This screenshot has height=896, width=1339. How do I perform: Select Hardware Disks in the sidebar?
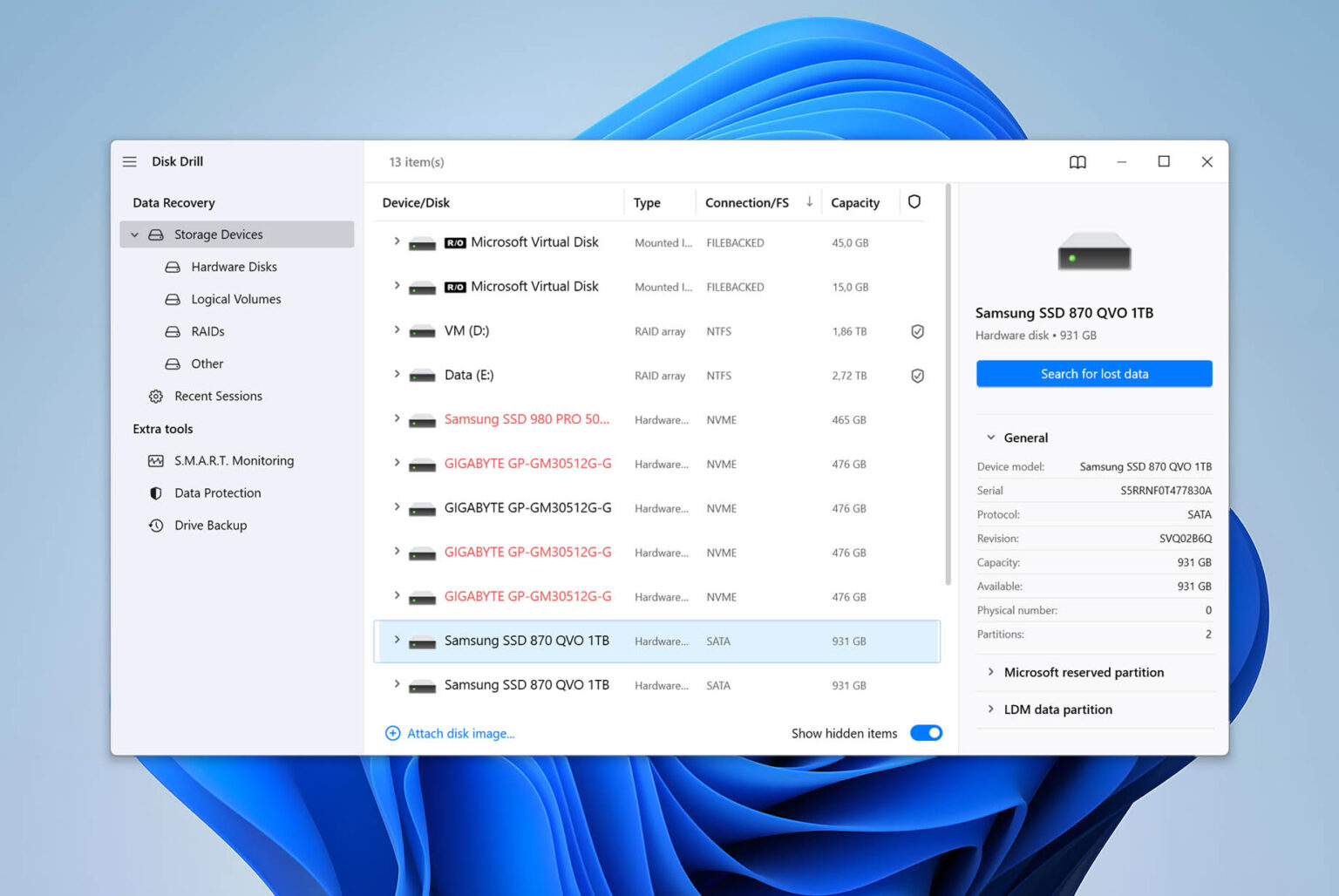234,266
